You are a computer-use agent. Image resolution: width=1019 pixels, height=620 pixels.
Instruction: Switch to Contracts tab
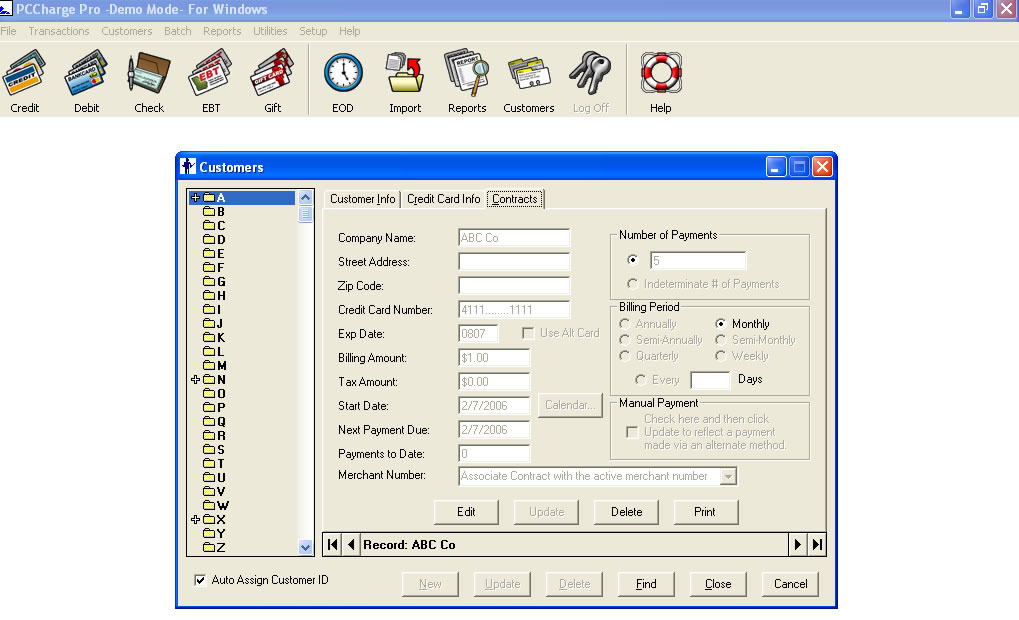point(515,199)
